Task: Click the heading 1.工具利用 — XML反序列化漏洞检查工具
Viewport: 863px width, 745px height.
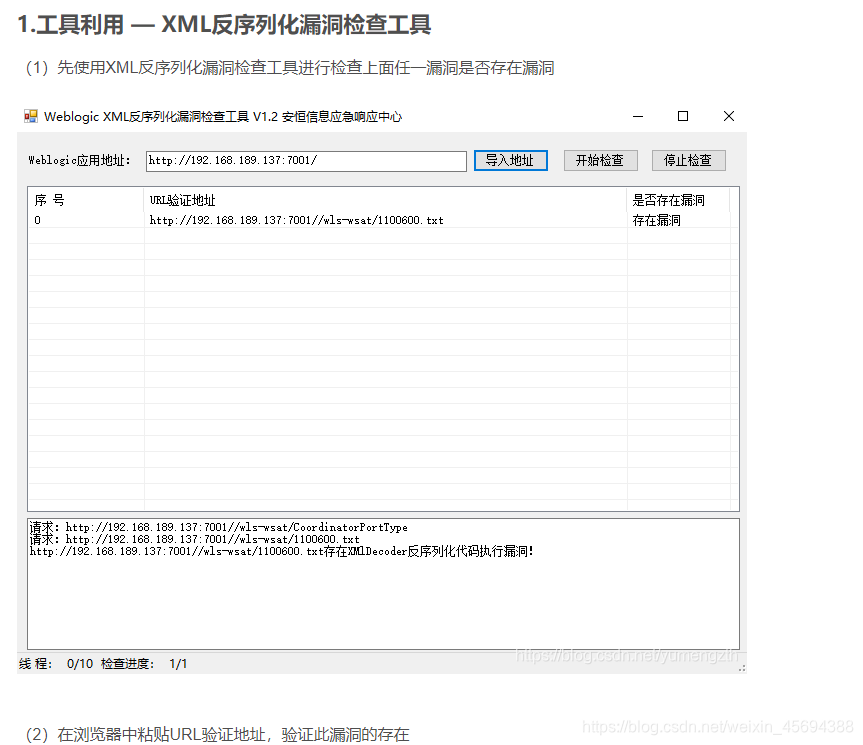Action: point(224,25)
